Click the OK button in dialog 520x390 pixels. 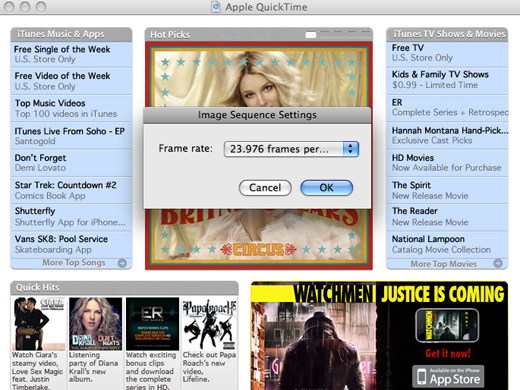coord(326,188)
